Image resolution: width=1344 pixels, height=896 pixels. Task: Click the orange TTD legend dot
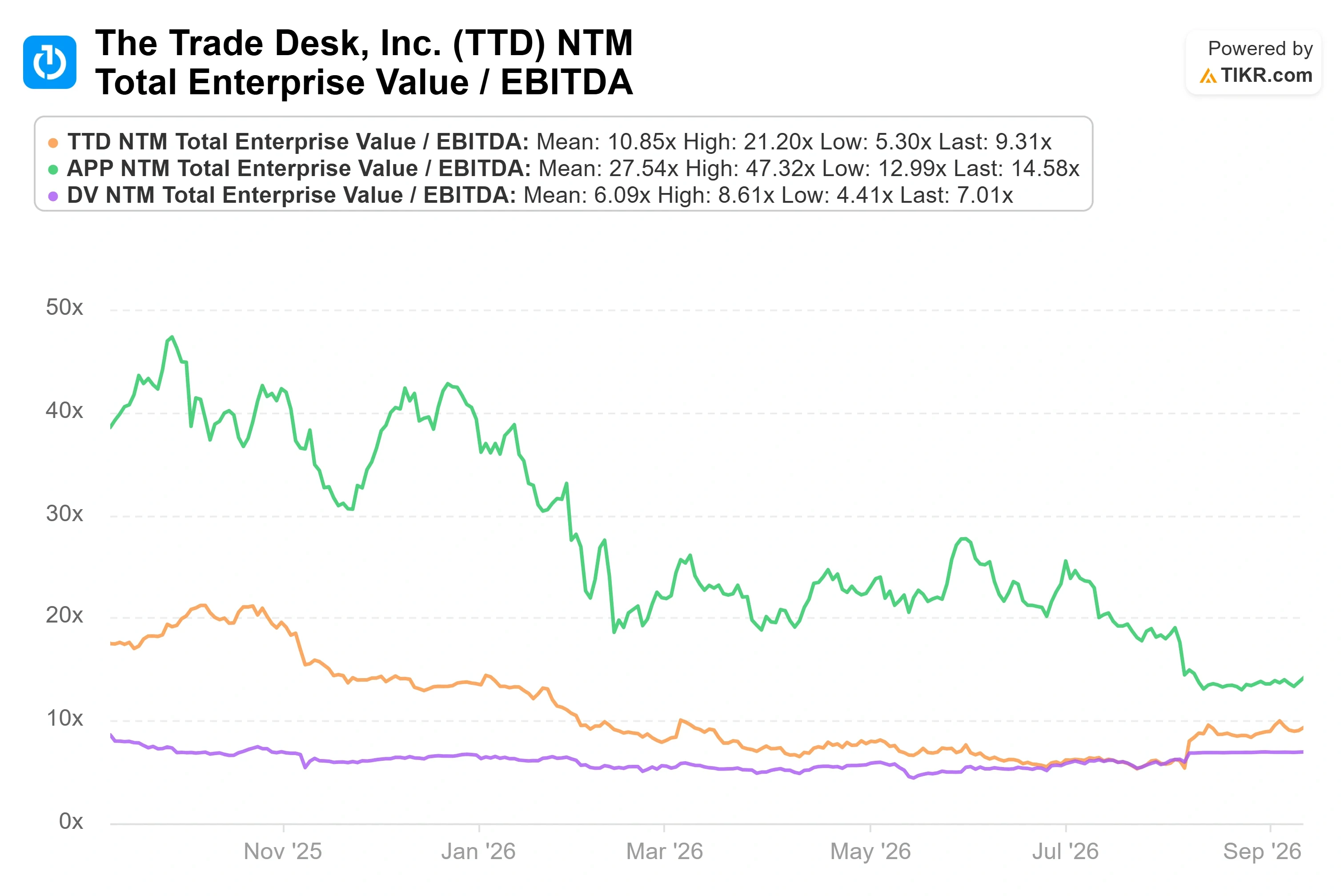[53, 143]
